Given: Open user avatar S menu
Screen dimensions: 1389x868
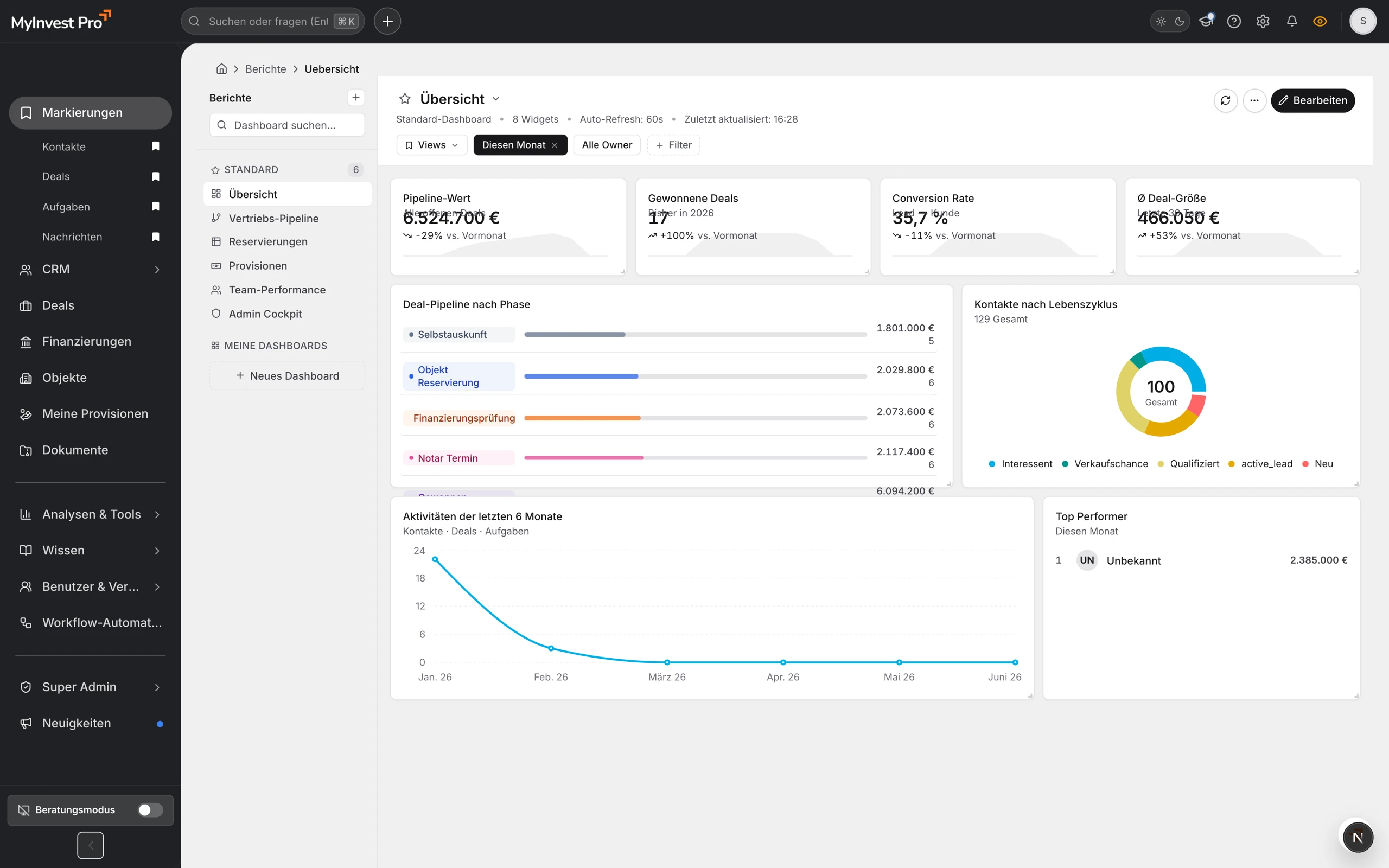Looking at the screenshot, I should click(x=1362, y=21).
